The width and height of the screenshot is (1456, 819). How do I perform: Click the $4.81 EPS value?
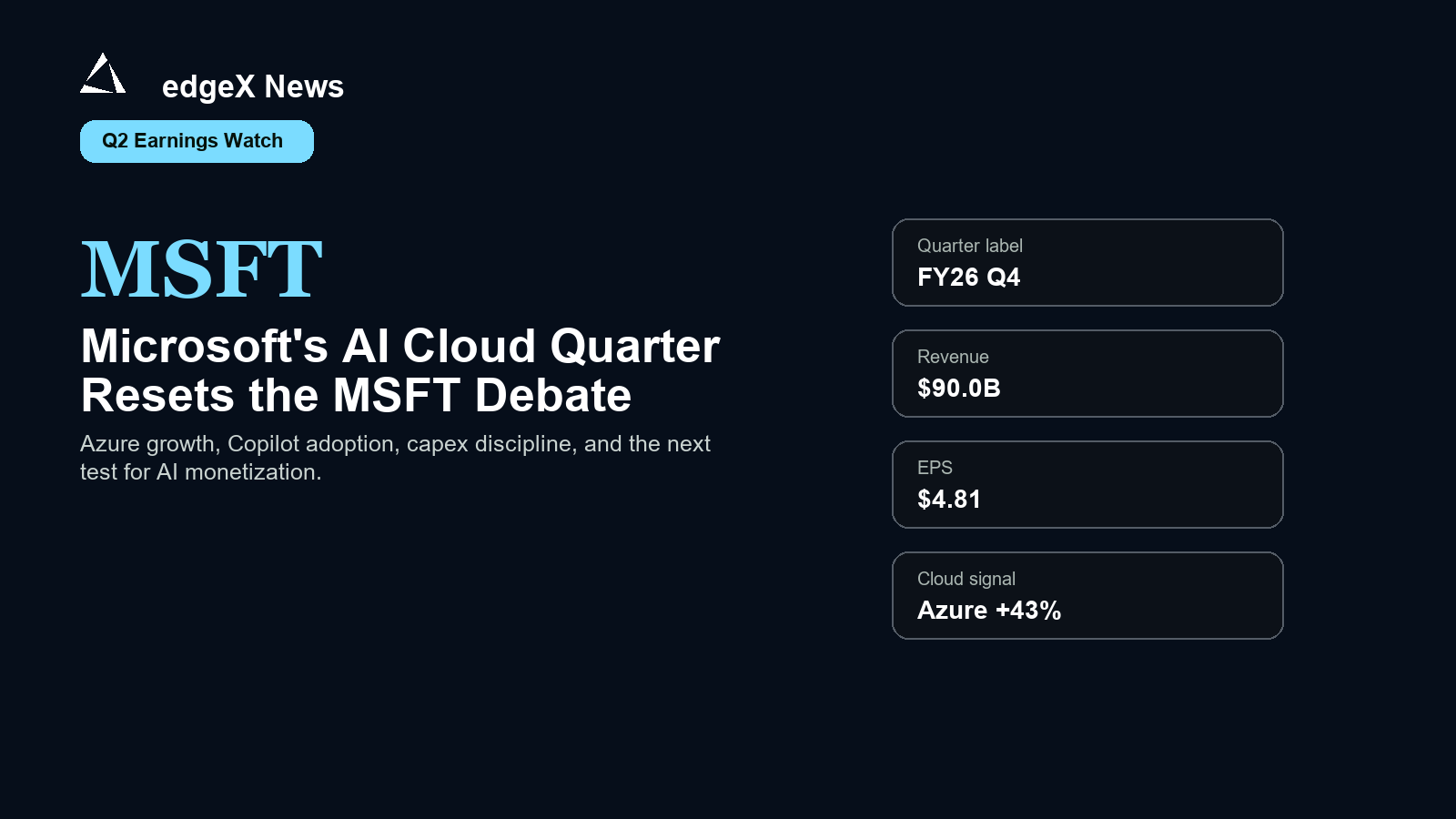[949, 500]
